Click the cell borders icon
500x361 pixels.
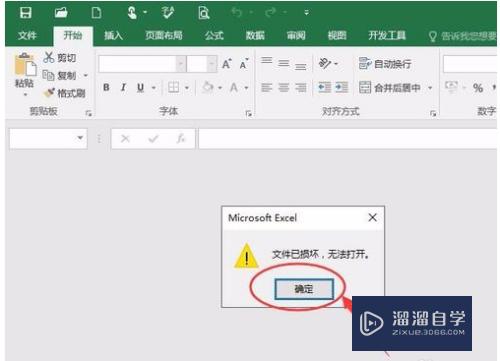pyautogui.click(x=173, y=88)
